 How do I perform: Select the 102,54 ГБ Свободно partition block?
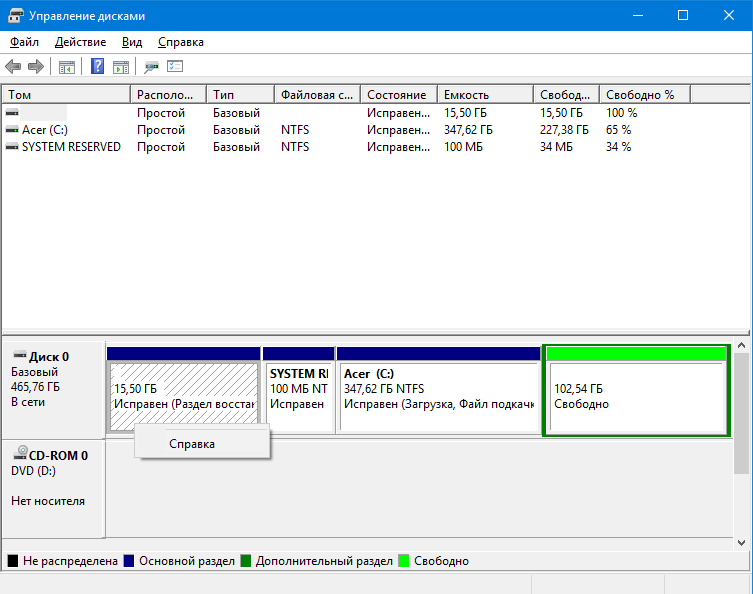coord(636,390)
